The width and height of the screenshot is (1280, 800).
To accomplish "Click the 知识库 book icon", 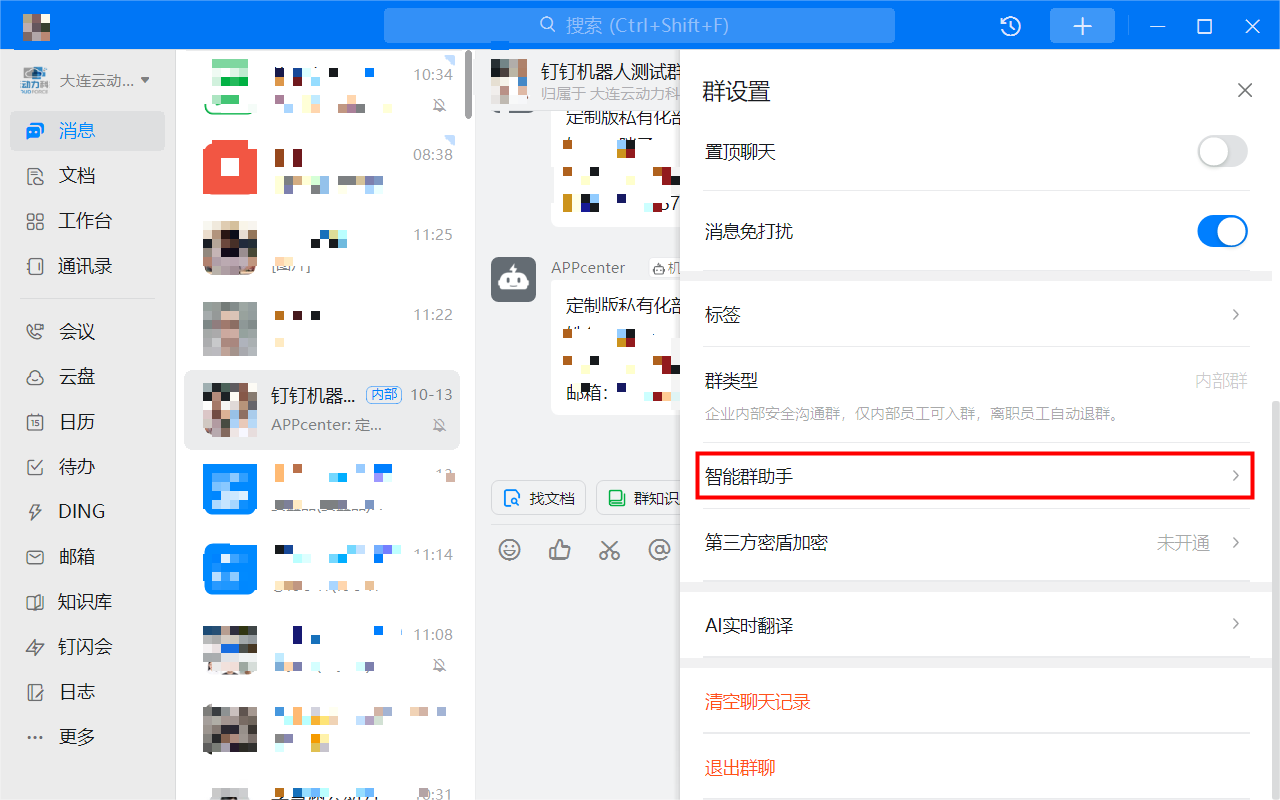I will click(35, 602).
